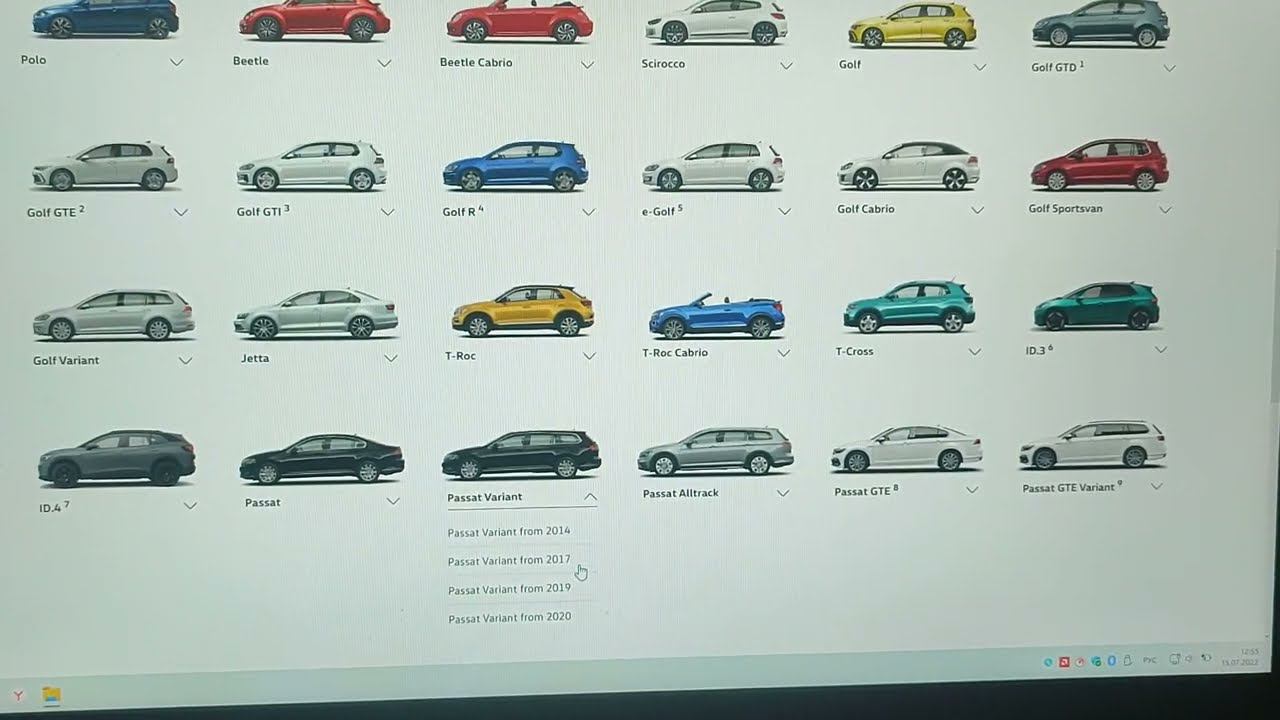Expand the Golf R chevron

pyautogui.click(x=588, y=212)
